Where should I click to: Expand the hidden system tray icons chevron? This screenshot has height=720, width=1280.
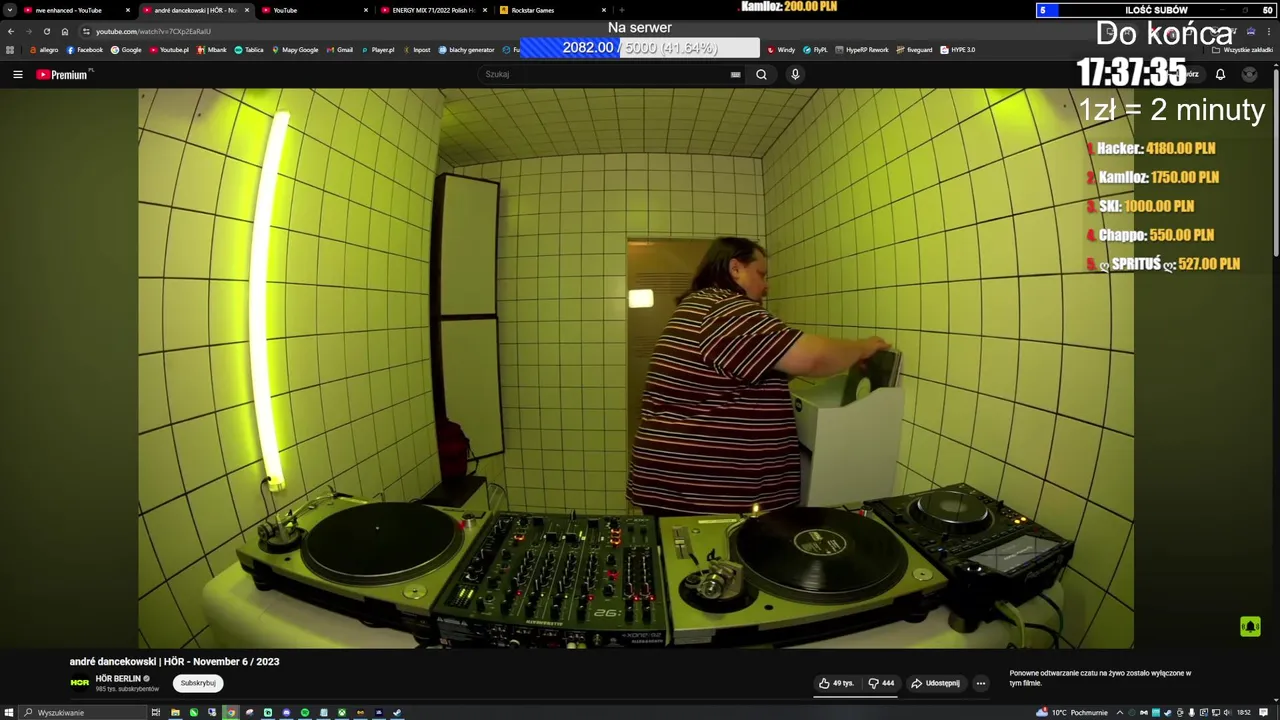click(1120, 713)
